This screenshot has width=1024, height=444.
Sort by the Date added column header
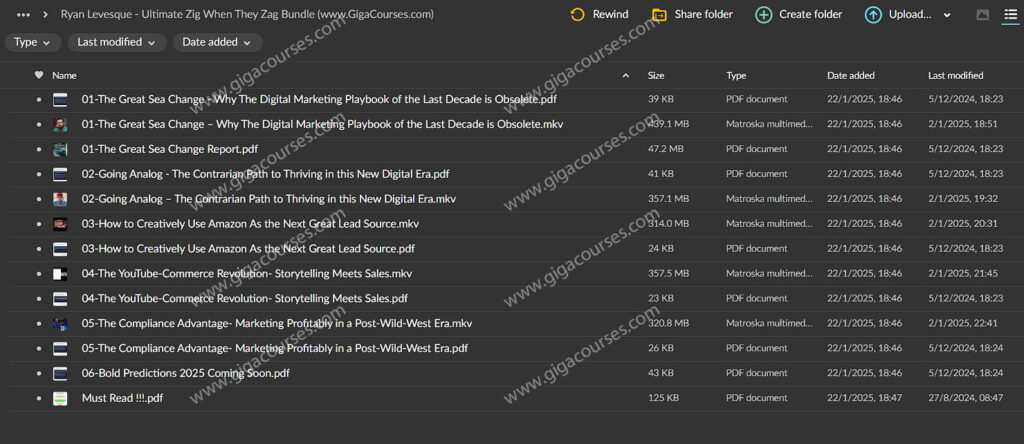click(850, 75)
